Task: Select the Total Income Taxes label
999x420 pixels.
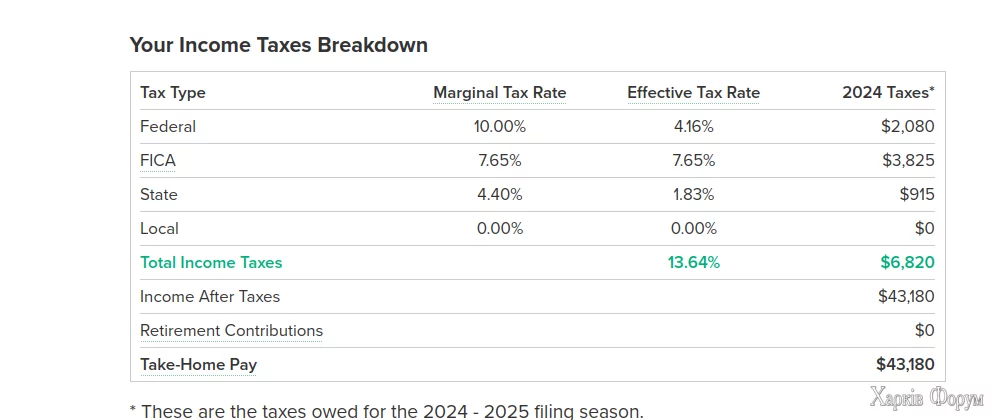Action: (x=211, y=263)
